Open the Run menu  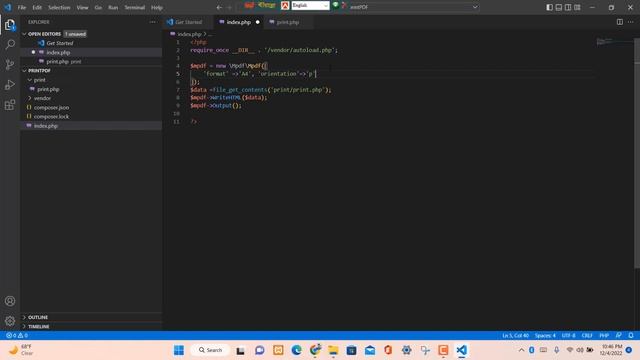click(113, 7)
